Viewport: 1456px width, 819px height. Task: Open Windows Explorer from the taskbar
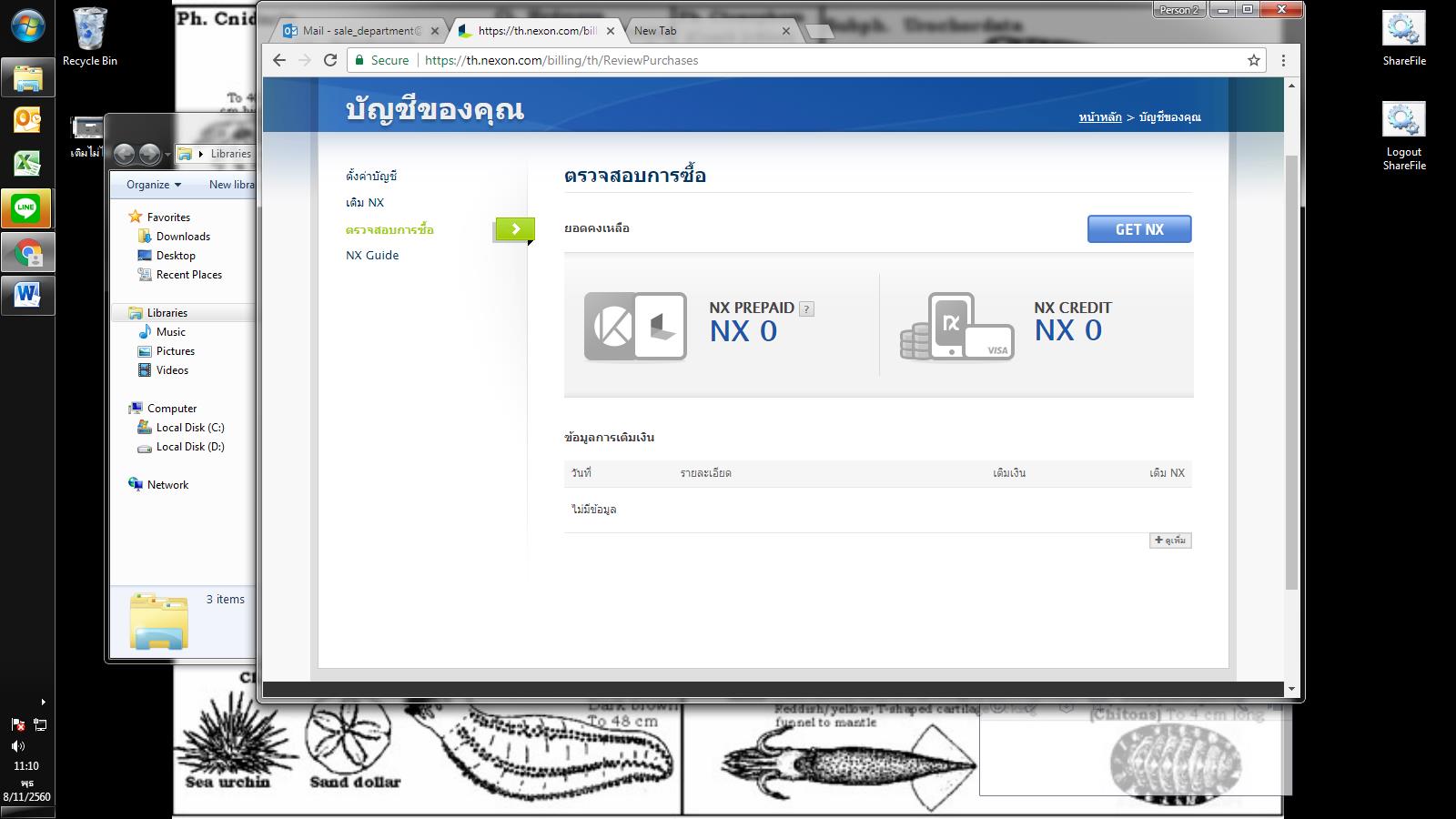coord(27,78)
